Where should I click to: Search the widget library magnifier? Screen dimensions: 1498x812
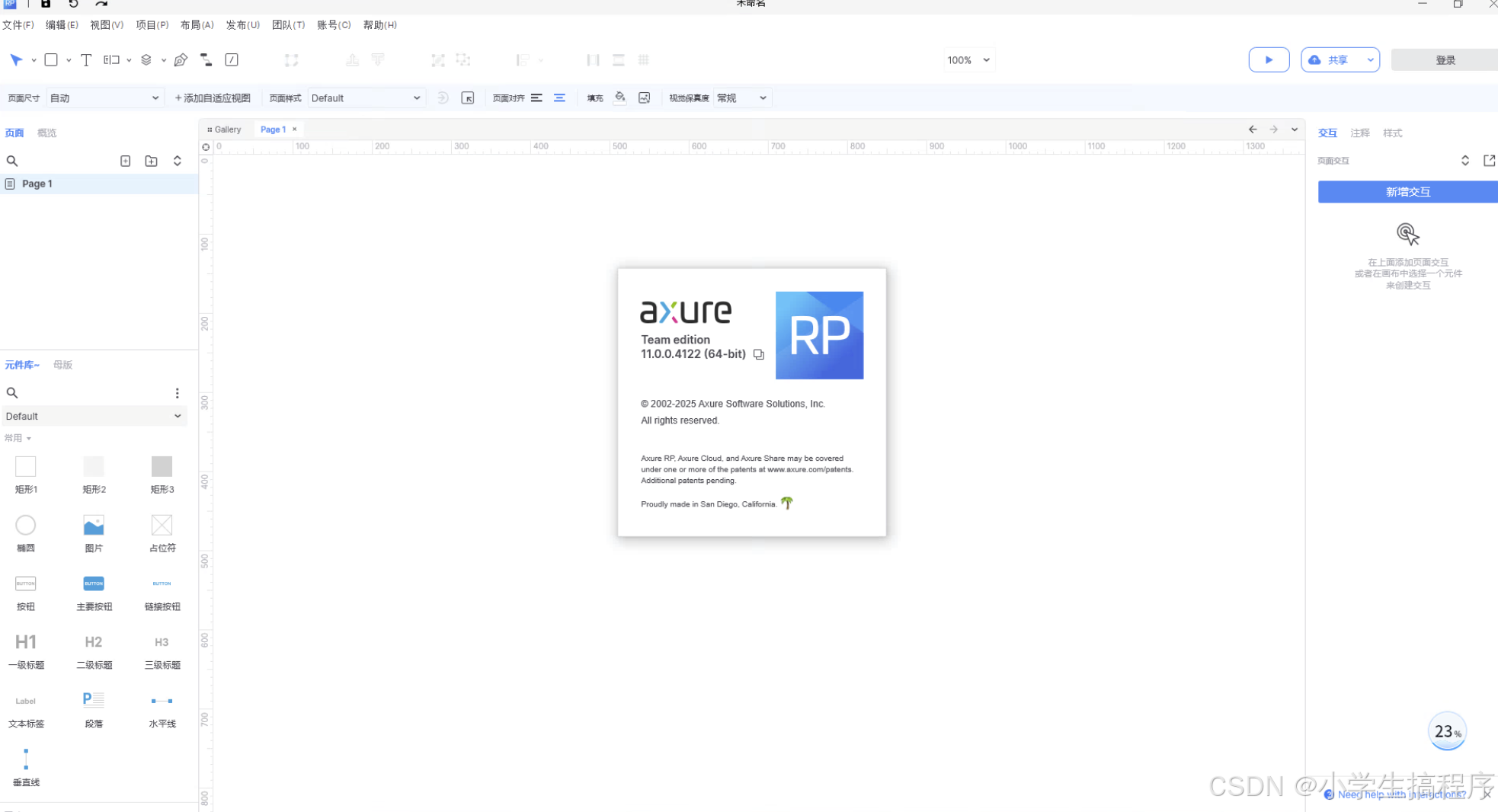point(12,393)
